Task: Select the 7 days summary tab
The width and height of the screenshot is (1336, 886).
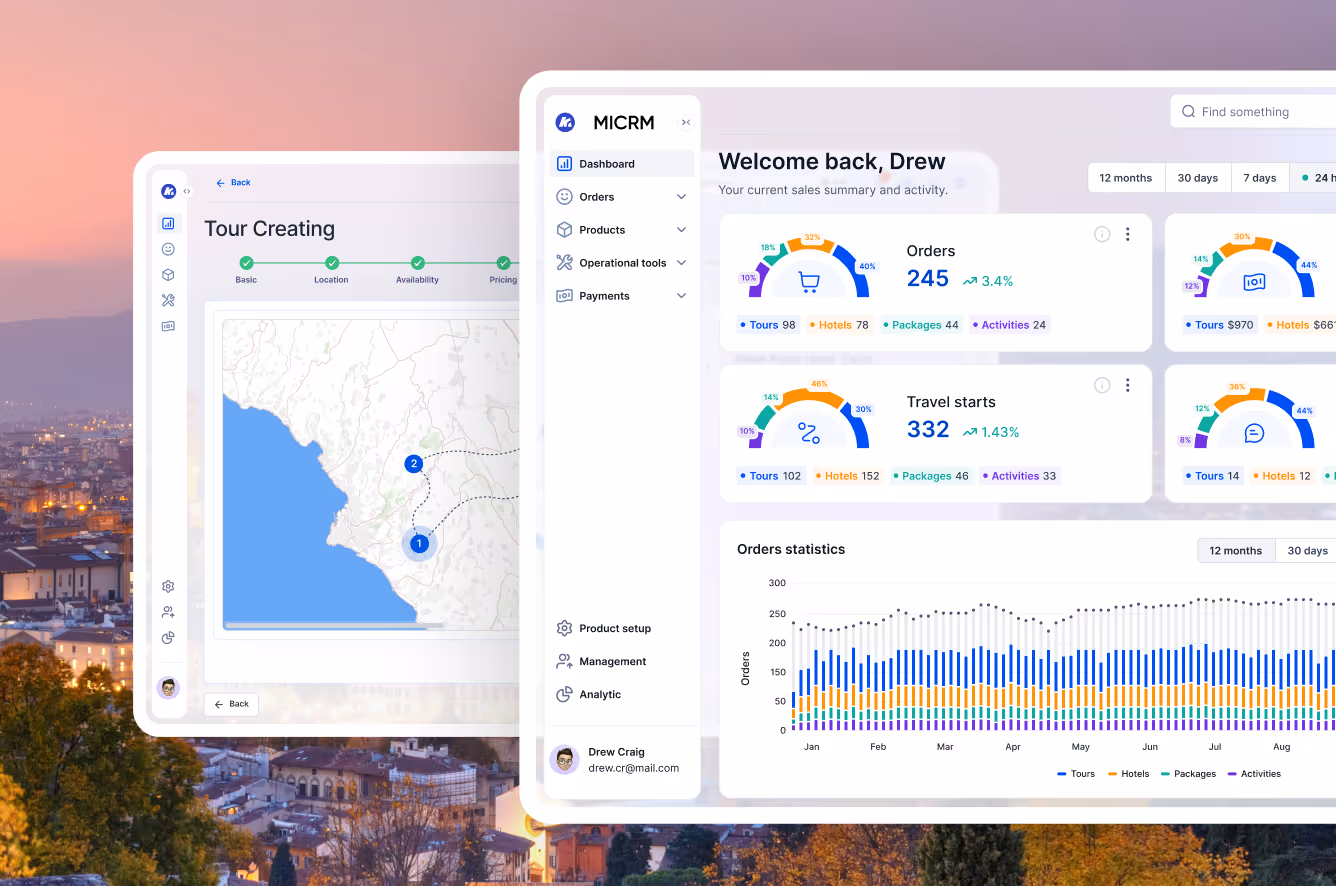Action: pyautogui.click(x=1260, y=178)
